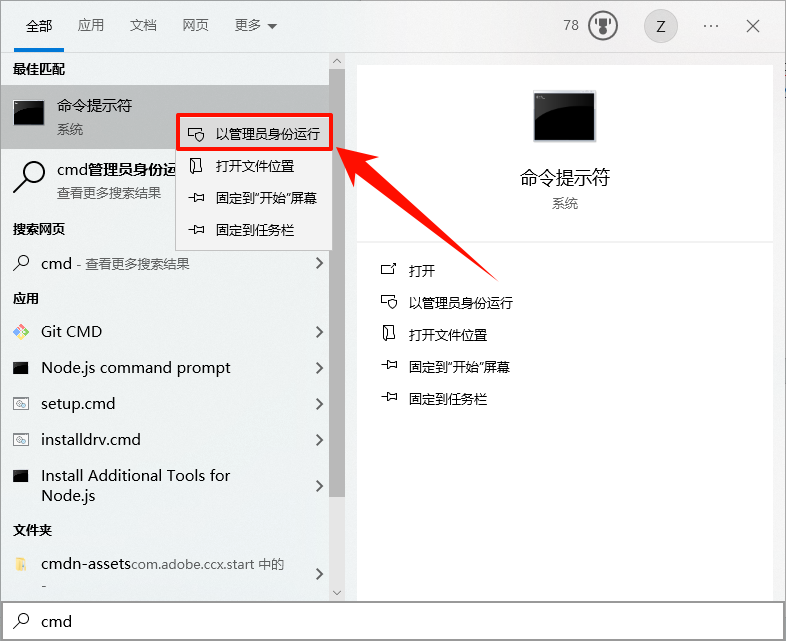Expand the cmdn-assets folder chevron

pyautogui.click(x=319, y=574)
